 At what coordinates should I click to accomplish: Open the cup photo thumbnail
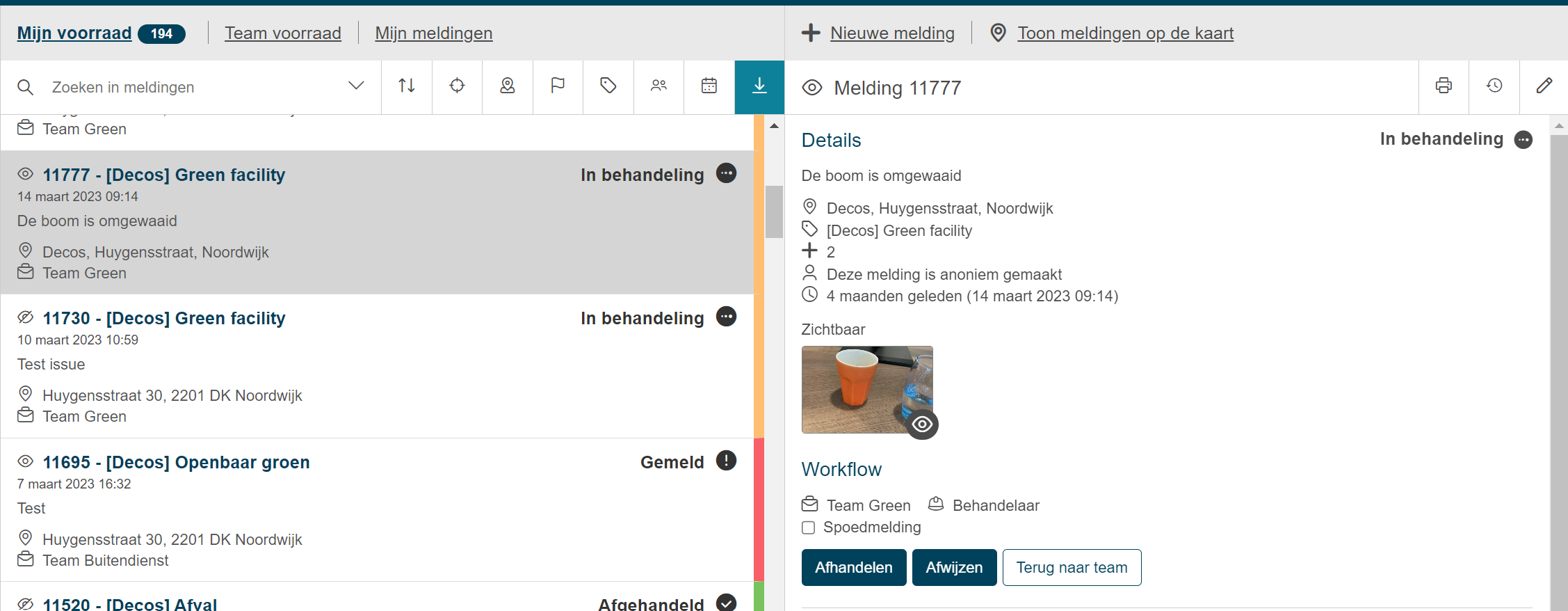(867, 389)
